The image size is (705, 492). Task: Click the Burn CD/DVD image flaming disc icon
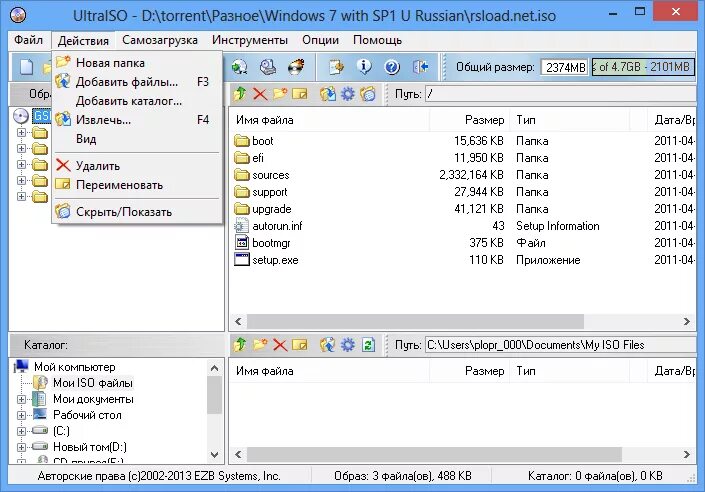[296, 67]
